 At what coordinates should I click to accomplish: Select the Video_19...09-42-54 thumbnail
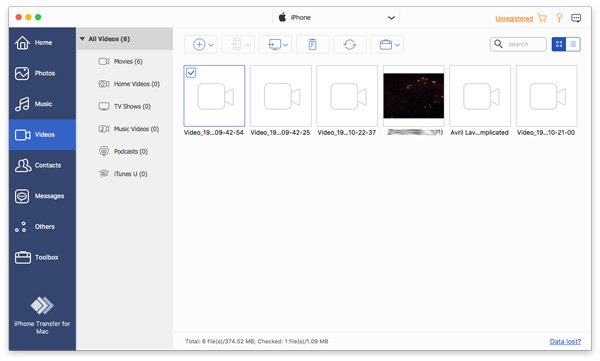[214, 96]
